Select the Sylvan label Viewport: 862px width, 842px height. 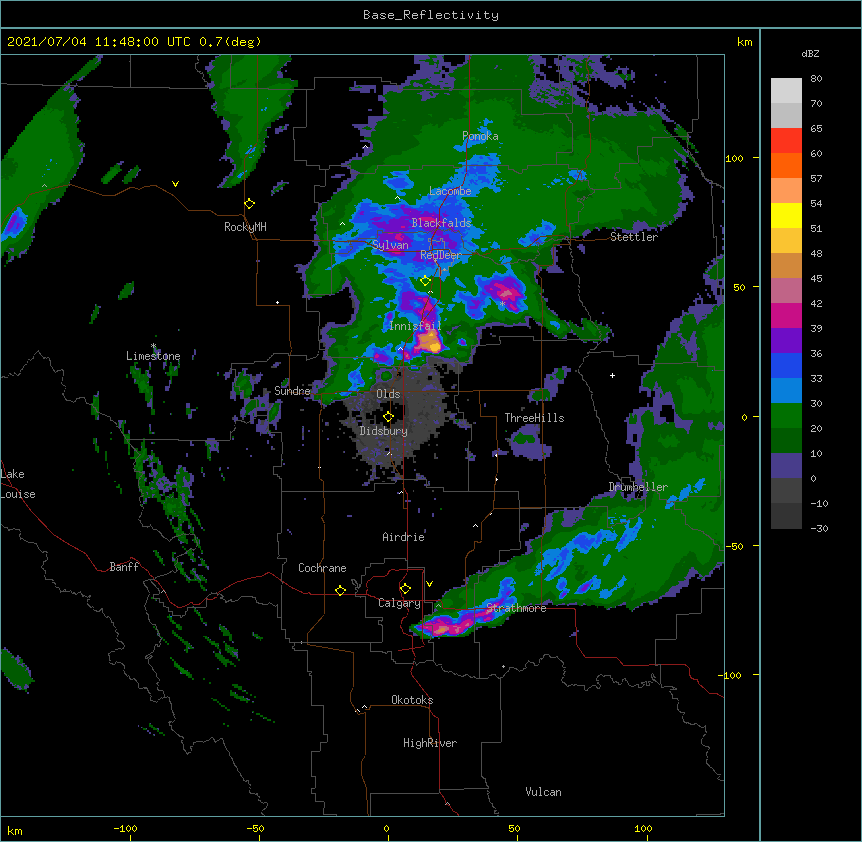(x=390, y=245)
